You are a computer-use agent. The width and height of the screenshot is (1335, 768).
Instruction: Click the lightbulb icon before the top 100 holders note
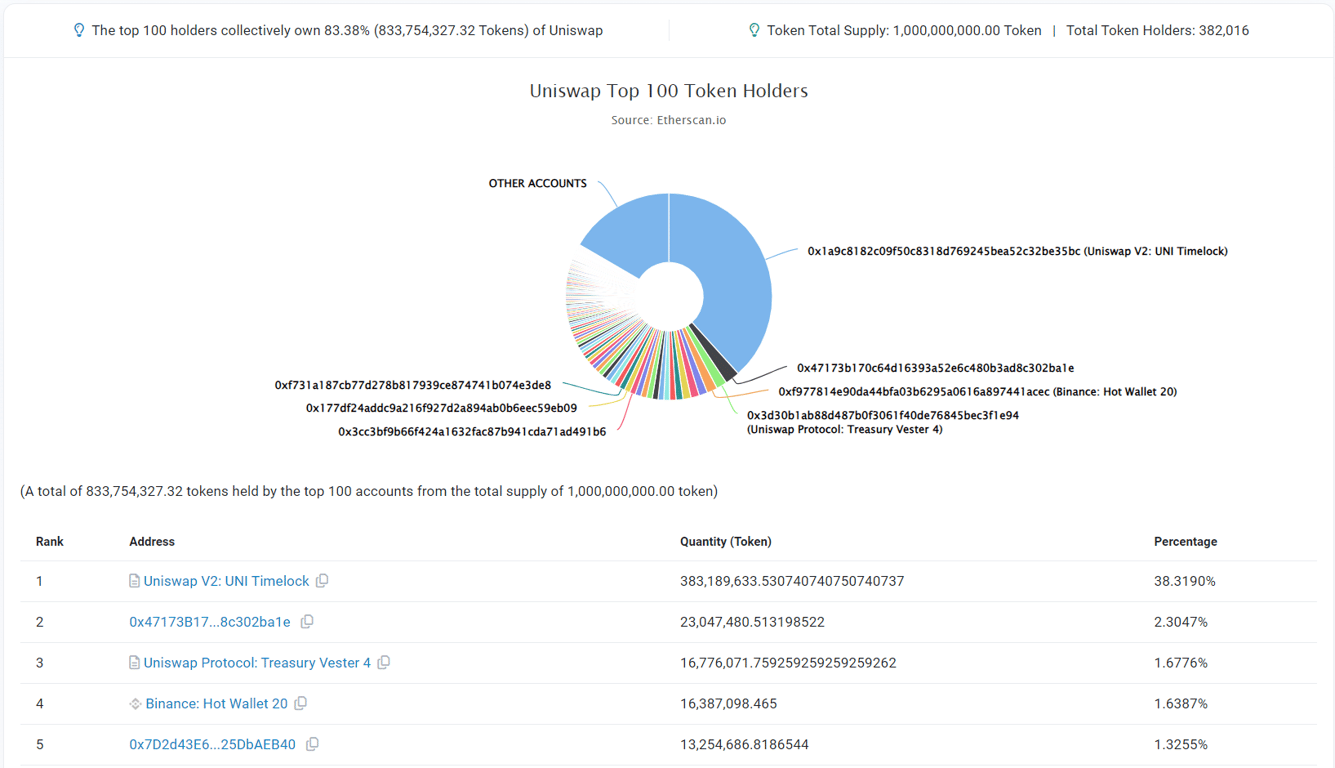79,30
